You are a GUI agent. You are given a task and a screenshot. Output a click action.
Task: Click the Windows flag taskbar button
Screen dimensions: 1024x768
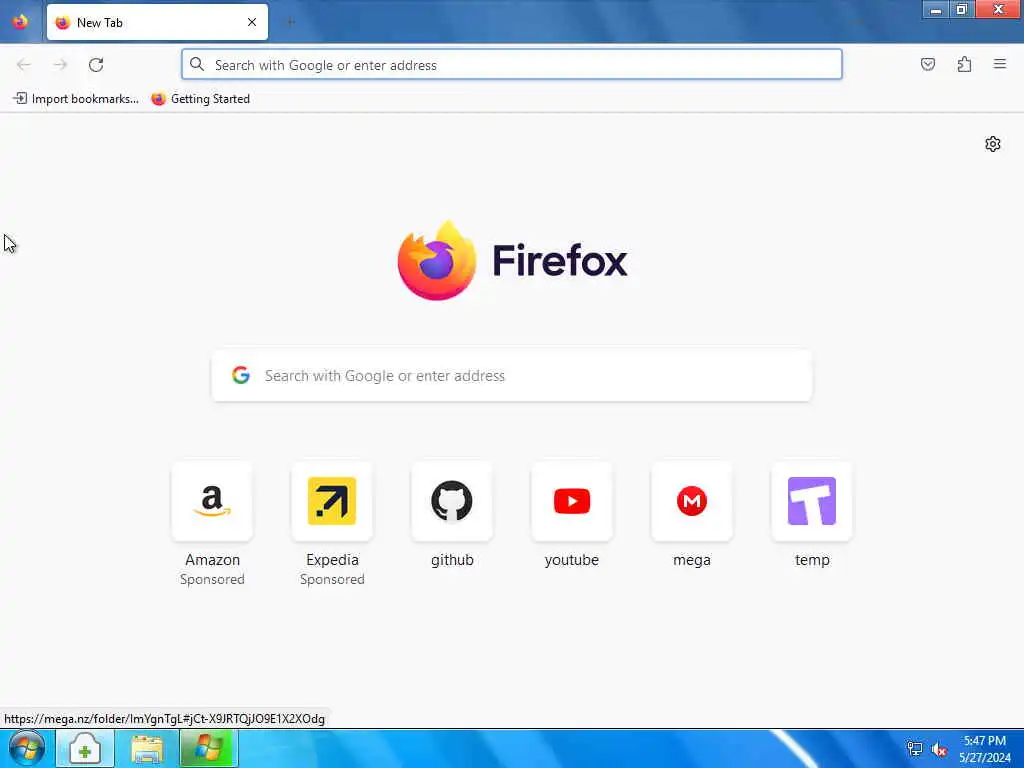tap(208, 749)
